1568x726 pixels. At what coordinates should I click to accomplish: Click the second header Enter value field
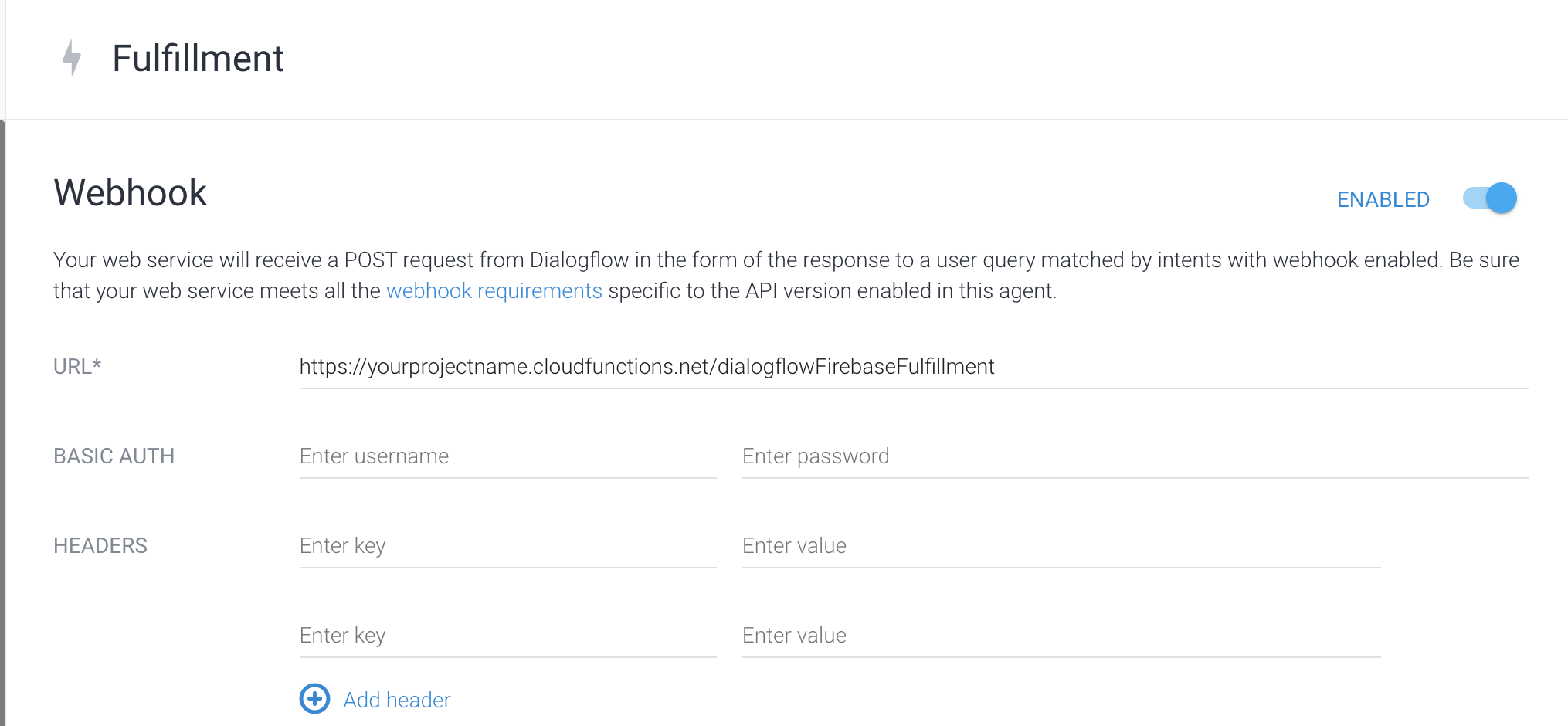pos(1061,636)
